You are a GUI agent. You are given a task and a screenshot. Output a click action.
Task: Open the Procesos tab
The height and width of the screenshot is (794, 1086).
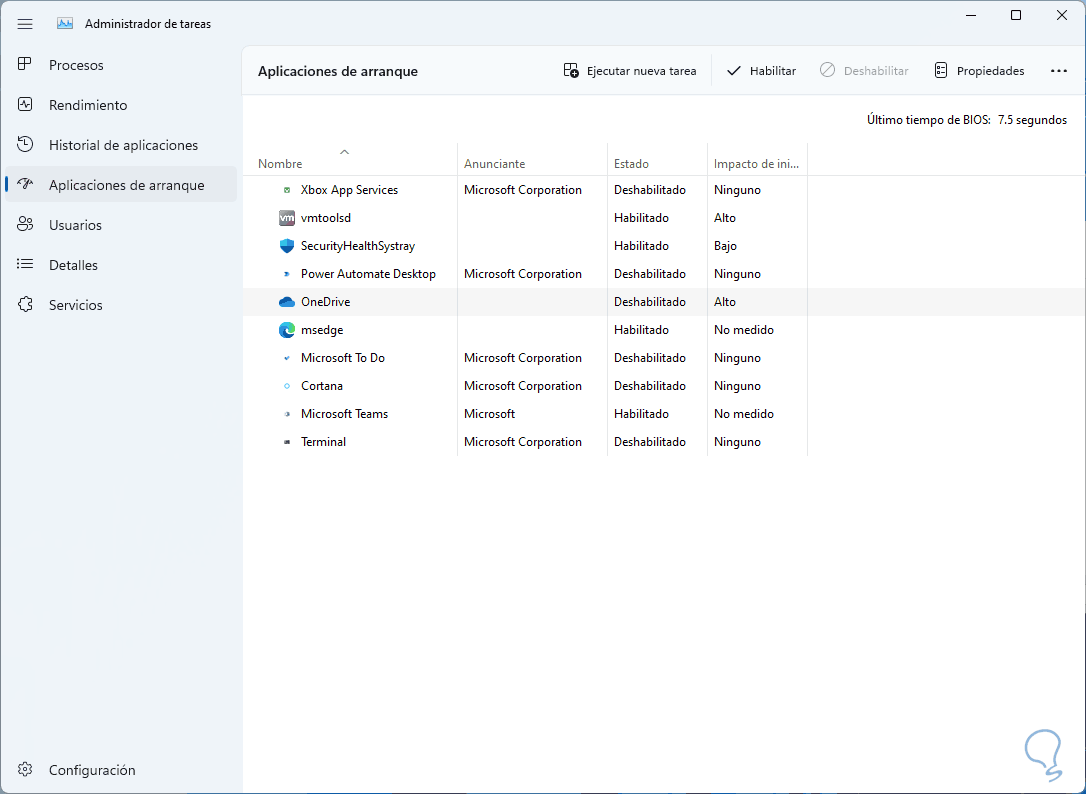[x=76, y=65]
